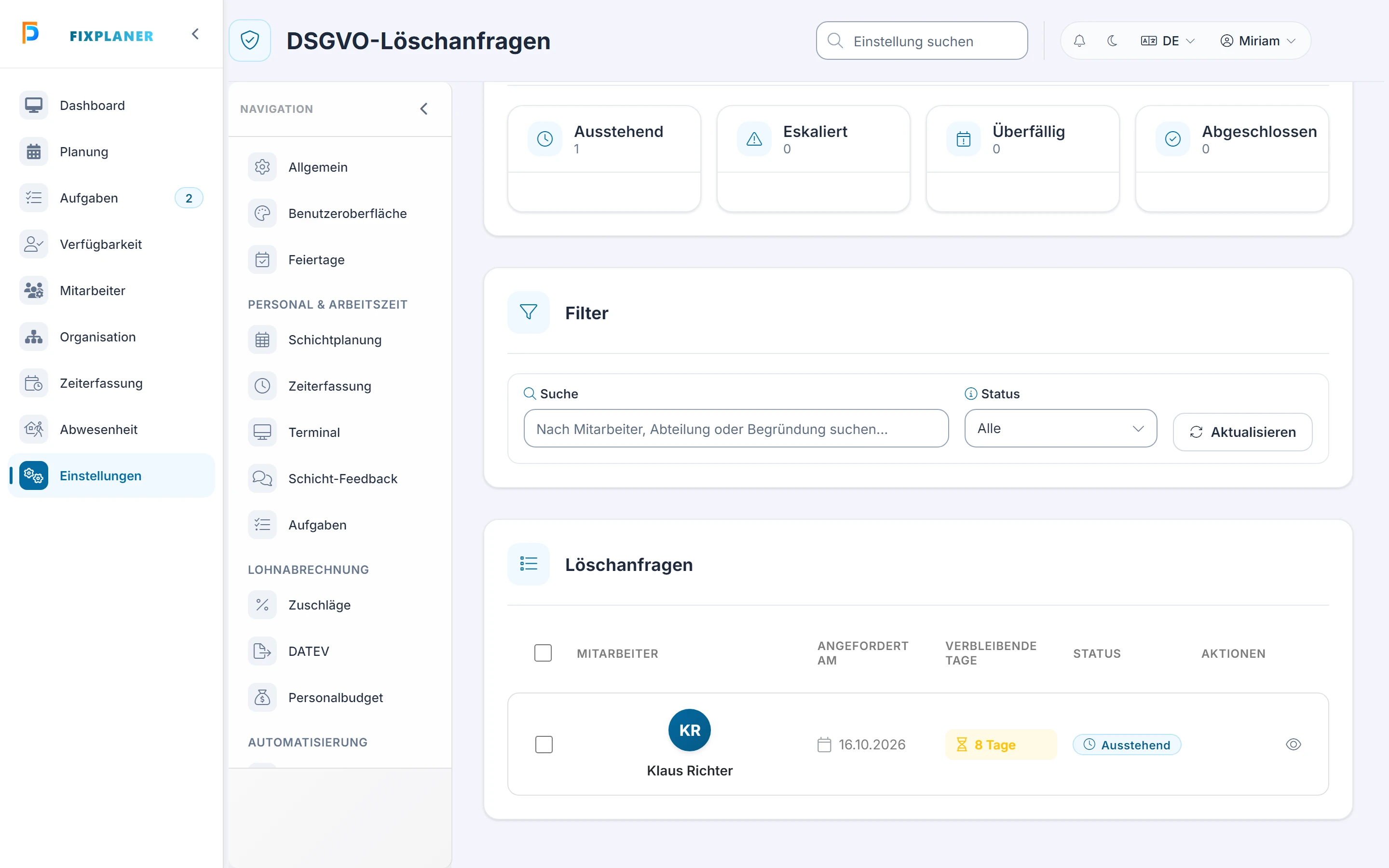The image size is (1389, 868).
Task: Click the Verfügbarkeit person icon
Action: (33, 244)
